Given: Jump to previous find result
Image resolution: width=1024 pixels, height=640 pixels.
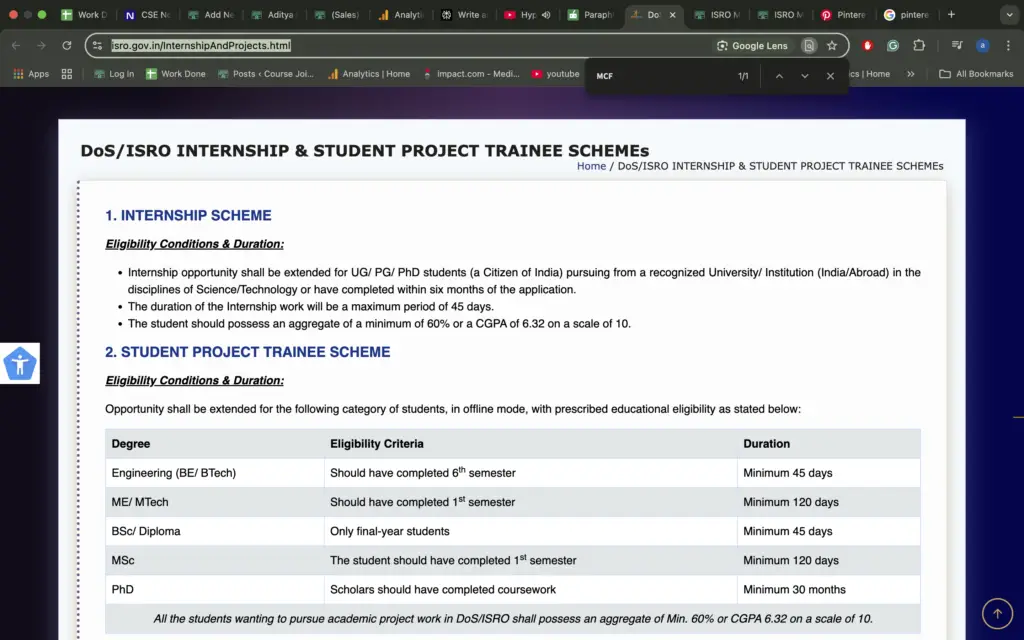Looking at the screenshot, I should coord(779,76).
